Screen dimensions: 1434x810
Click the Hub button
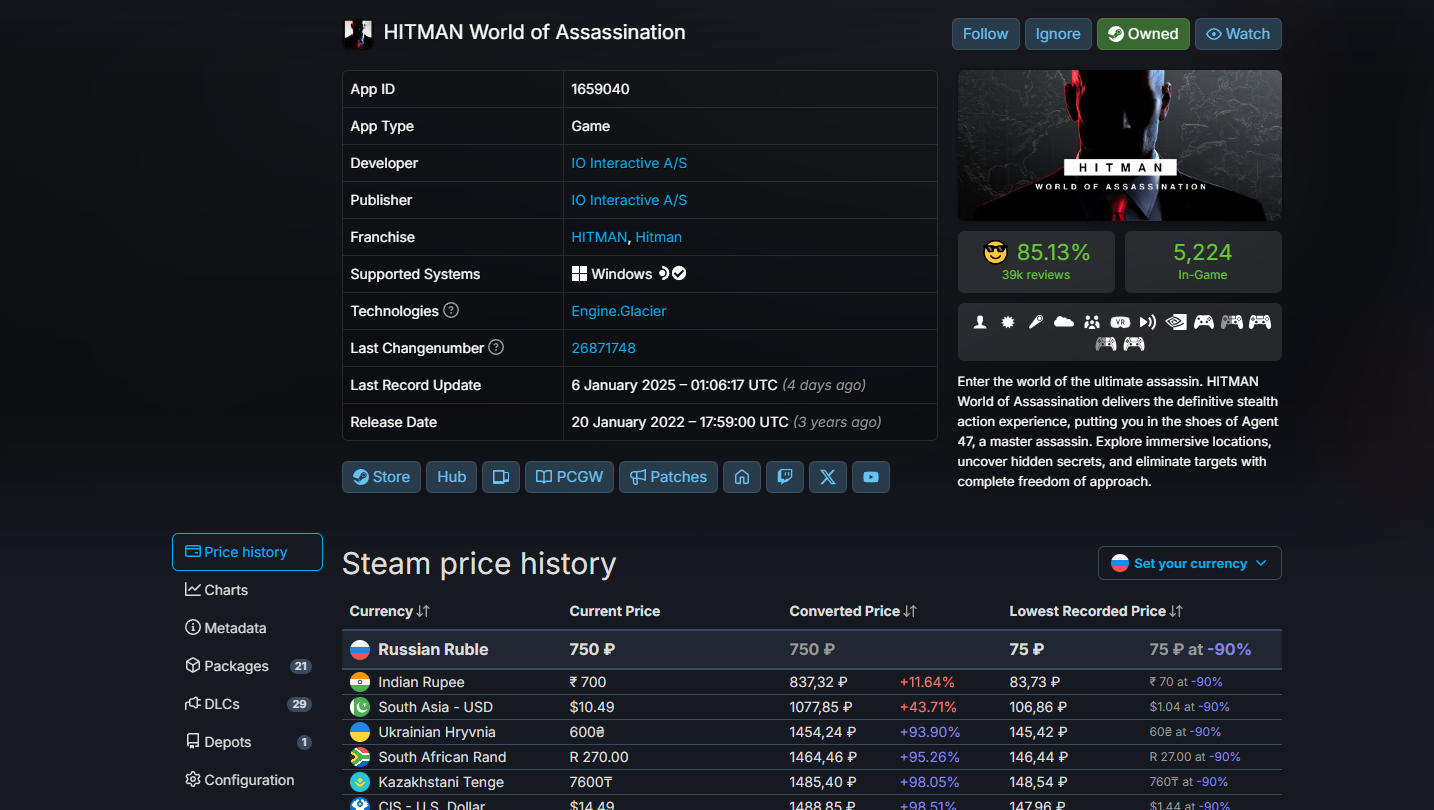click(x=451, y=477)
